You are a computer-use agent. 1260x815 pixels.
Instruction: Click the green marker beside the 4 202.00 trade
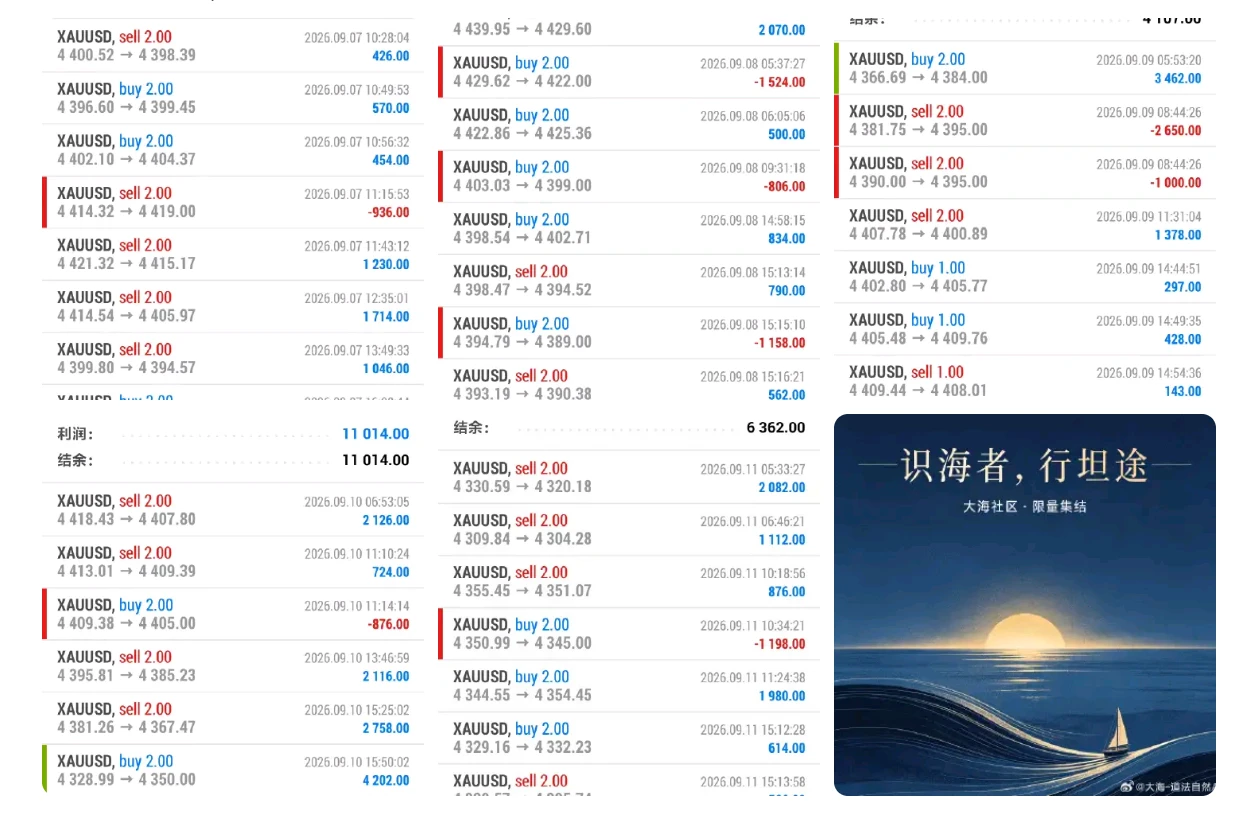[x=45, y=770]
